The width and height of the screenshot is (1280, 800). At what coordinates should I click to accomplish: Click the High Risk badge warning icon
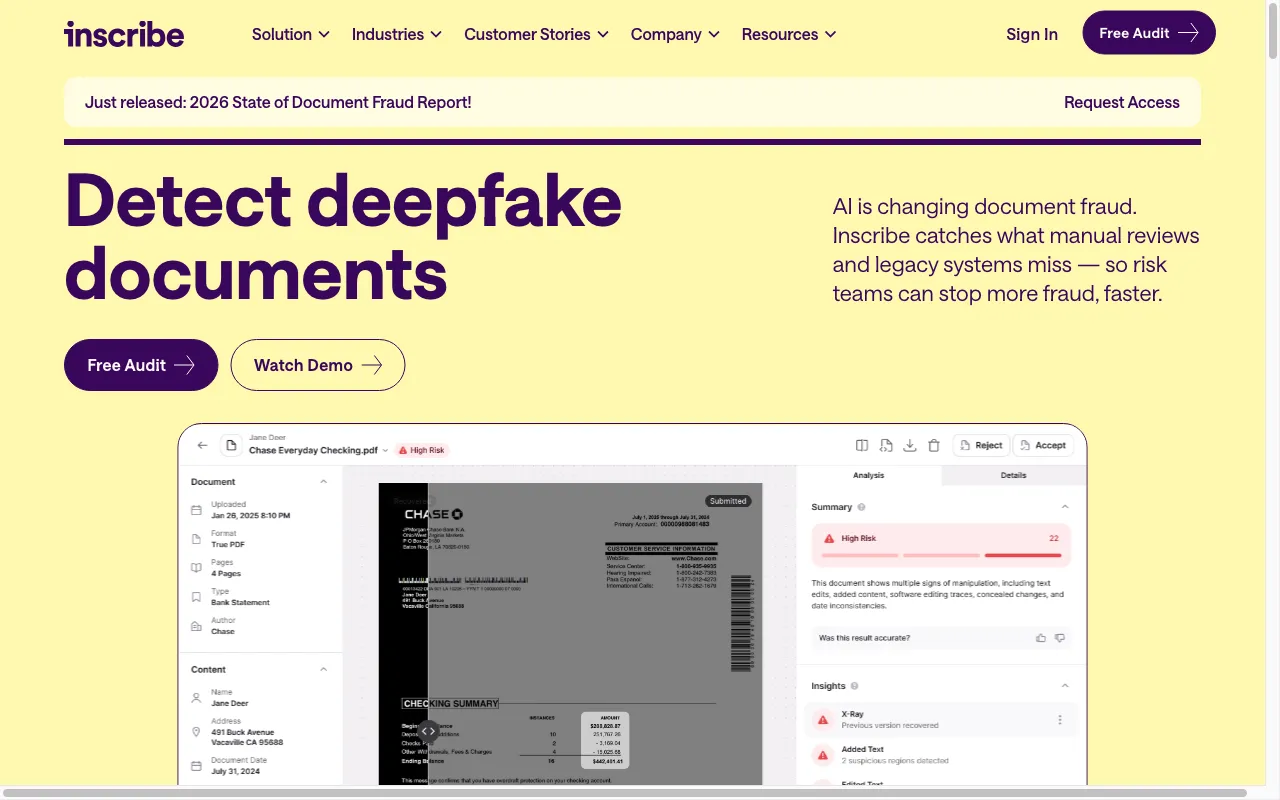tap(403, 450)
